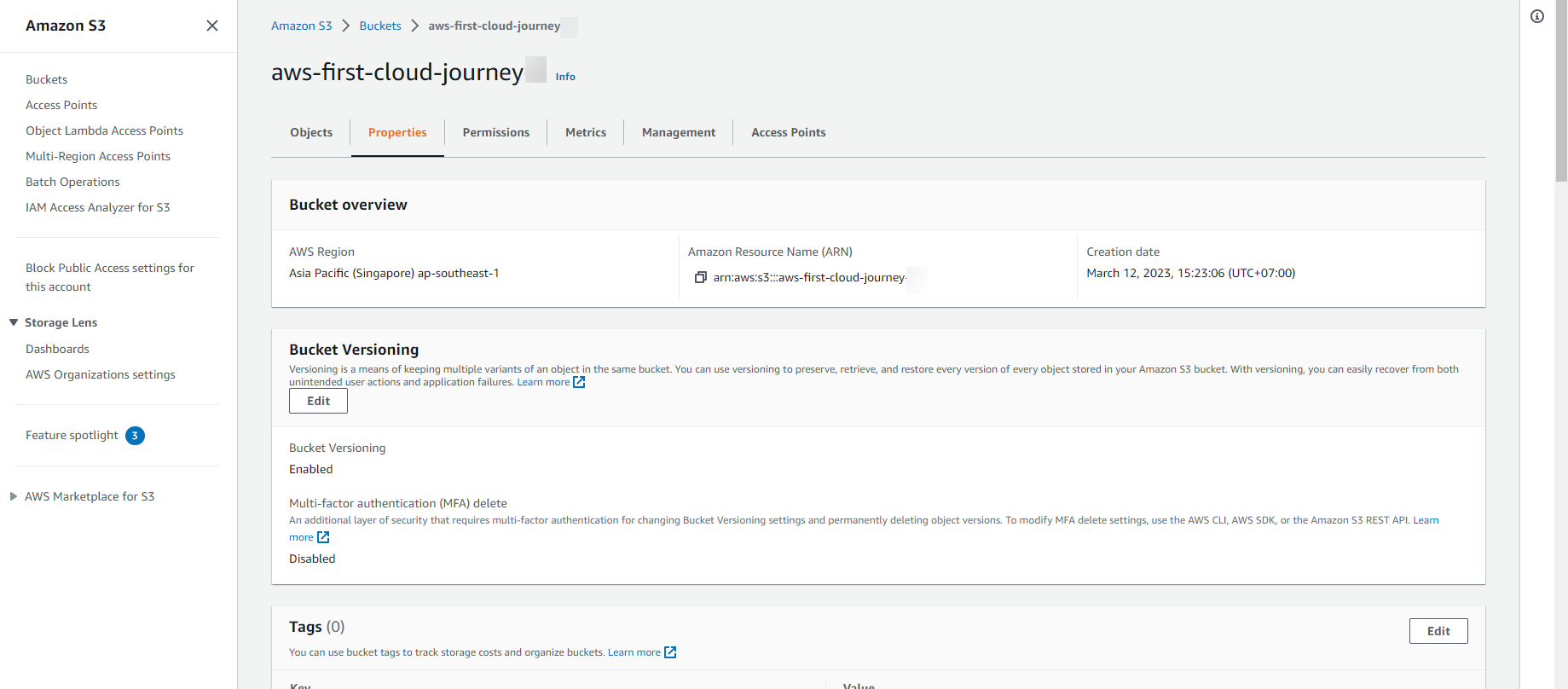The image size is (1568, 689).
Task: Click the Bucket Versioning Enabled status
Action: (x=311, y=469)
